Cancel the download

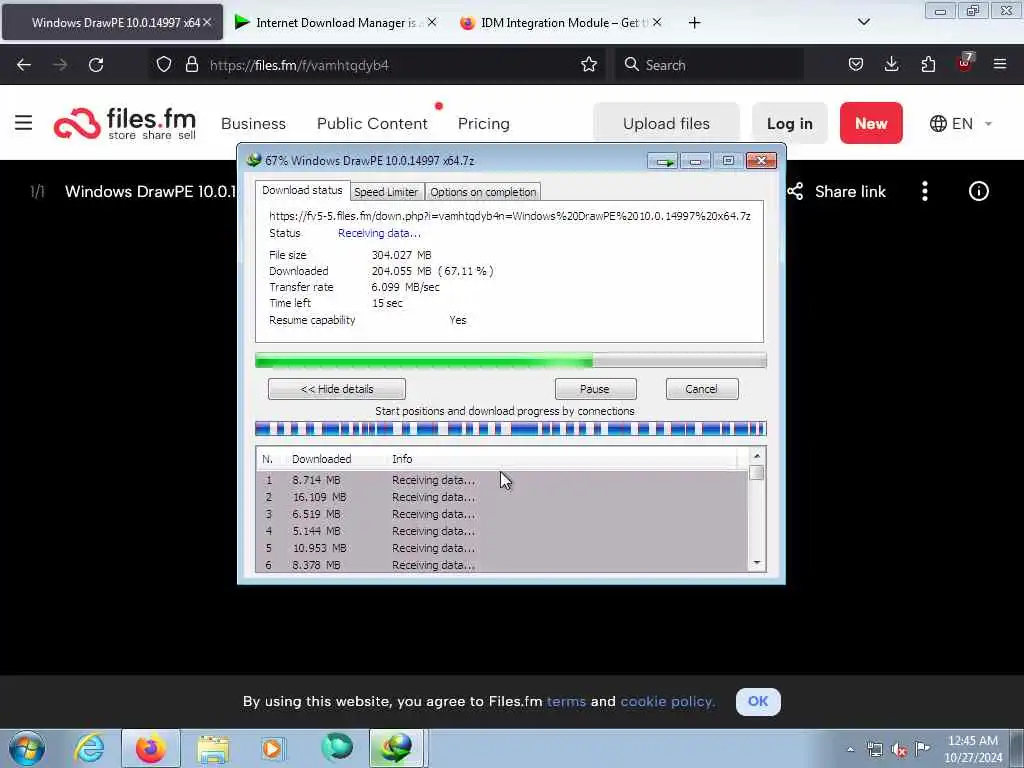click(702, 389)
